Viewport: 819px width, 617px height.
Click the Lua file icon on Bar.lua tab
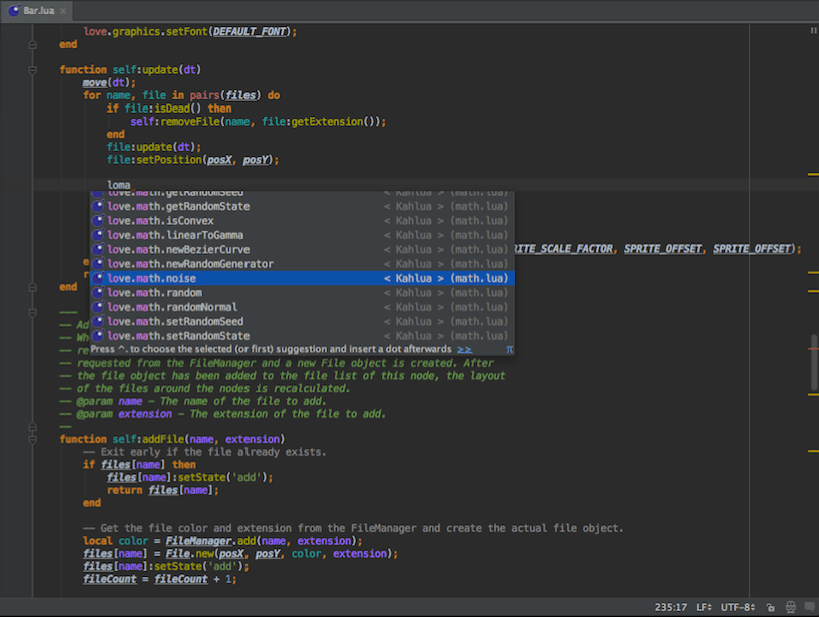click(x=14, y=10)
